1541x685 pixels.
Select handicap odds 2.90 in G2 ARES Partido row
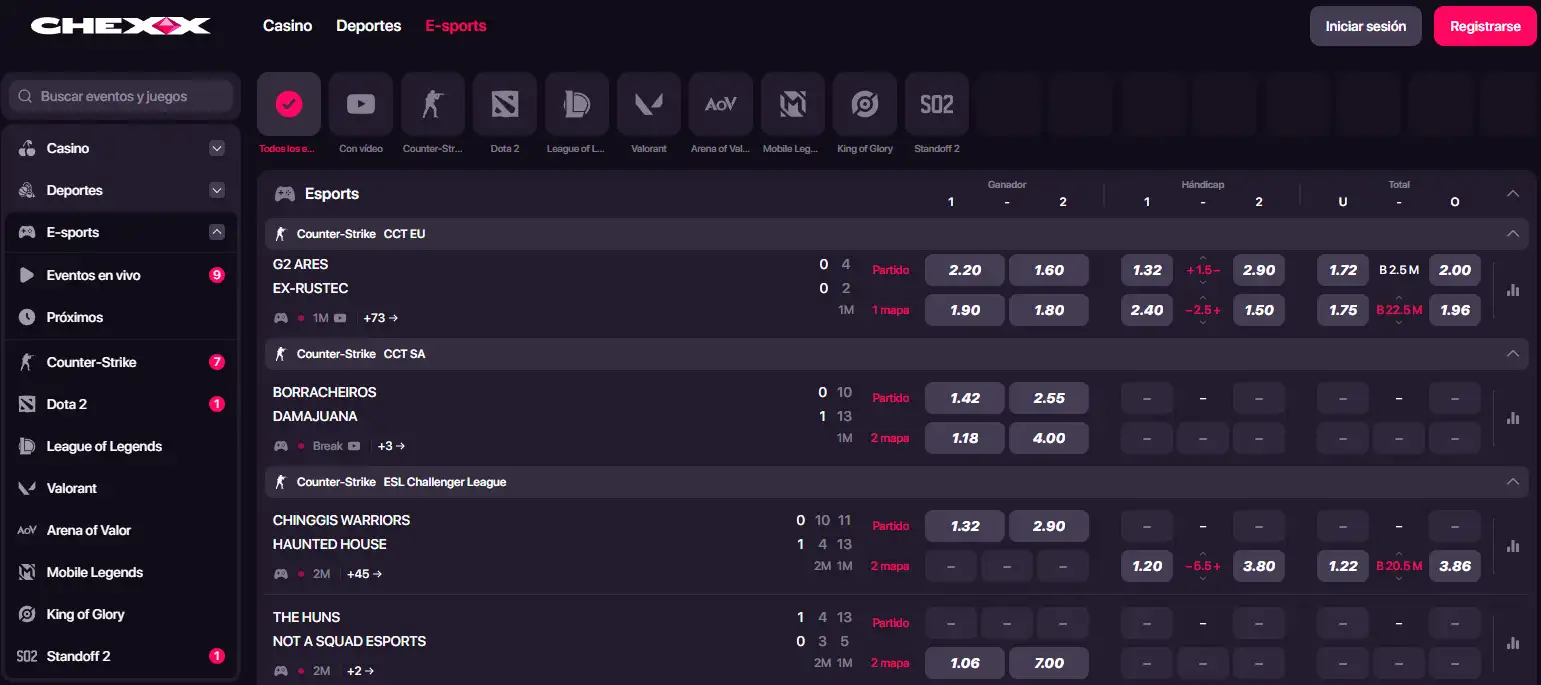[x=1259, y=270]
